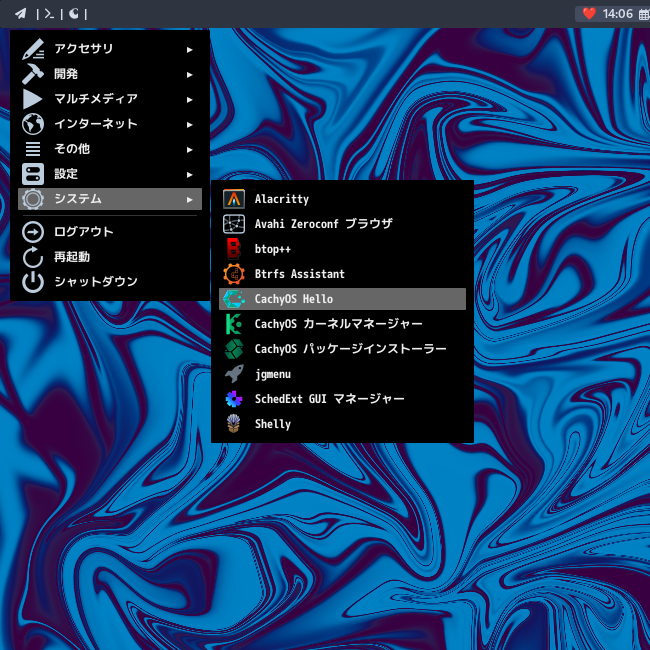Launch Shelly entry
Screen dimensions: 650x650
coord(342,424)
